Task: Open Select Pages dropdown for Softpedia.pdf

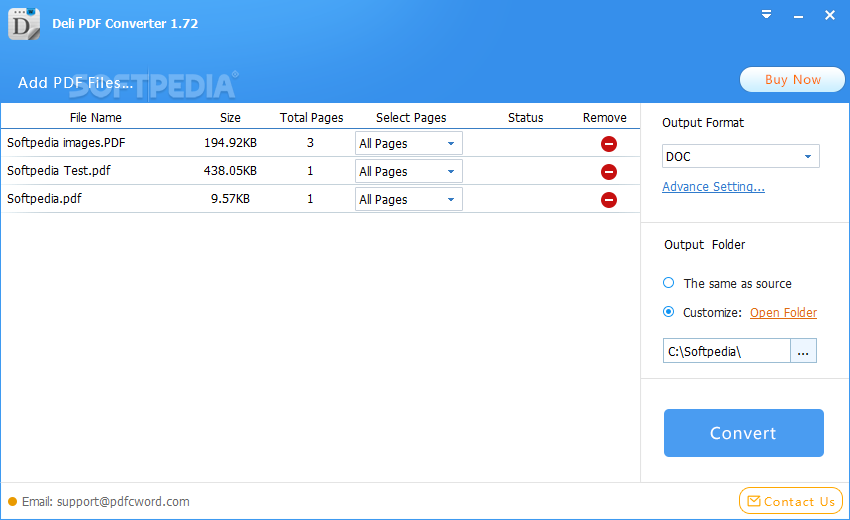Action: [409, 200]
